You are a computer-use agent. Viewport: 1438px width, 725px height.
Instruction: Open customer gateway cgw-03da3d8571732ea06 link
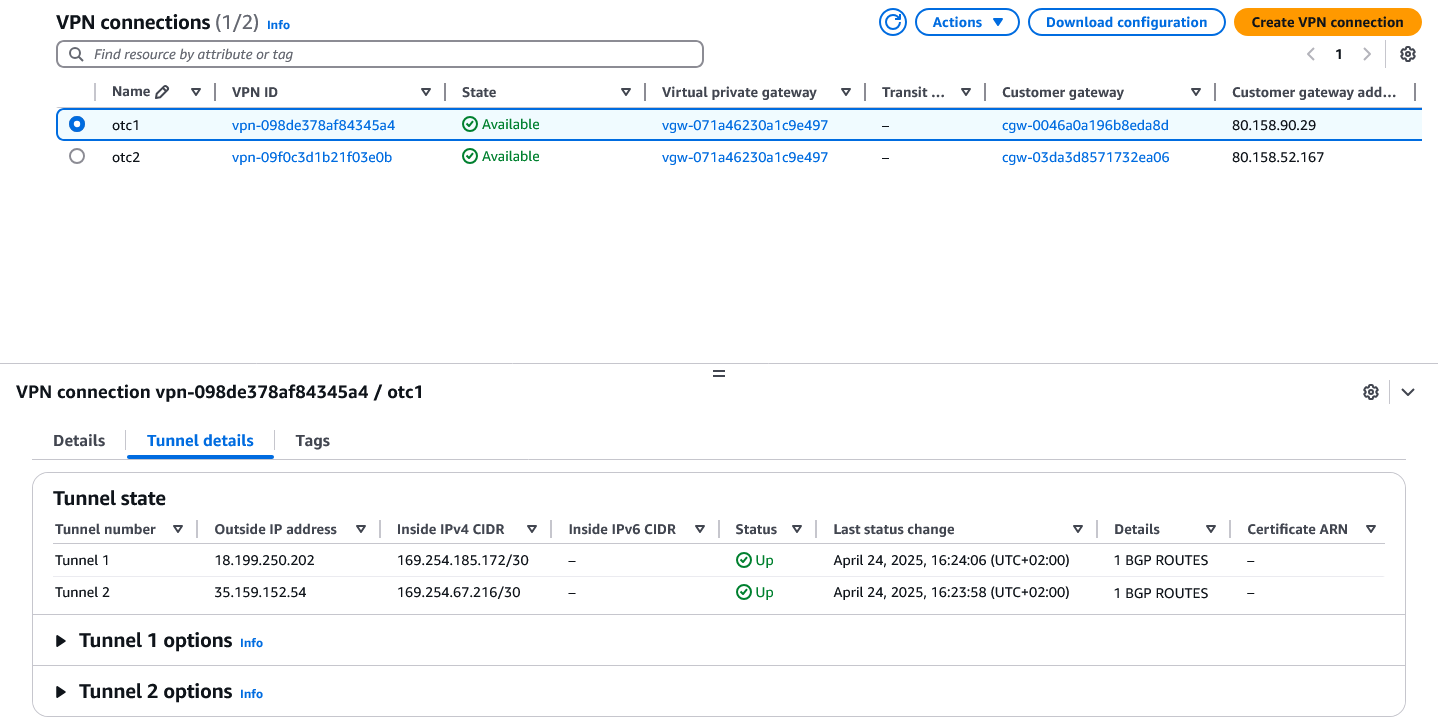(x=1085, y=157)
